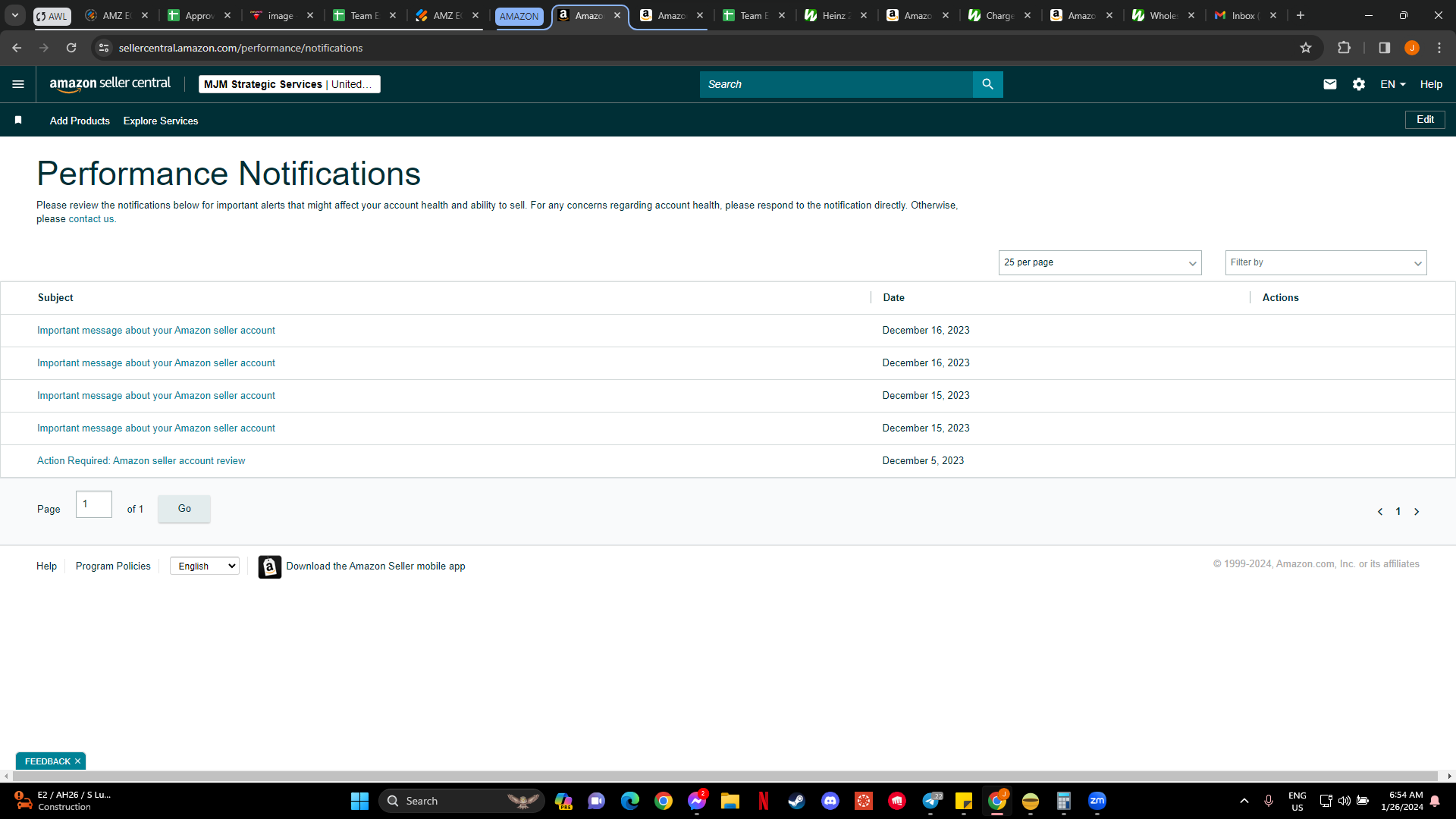Click the search magnifier button

pos(987,84)
